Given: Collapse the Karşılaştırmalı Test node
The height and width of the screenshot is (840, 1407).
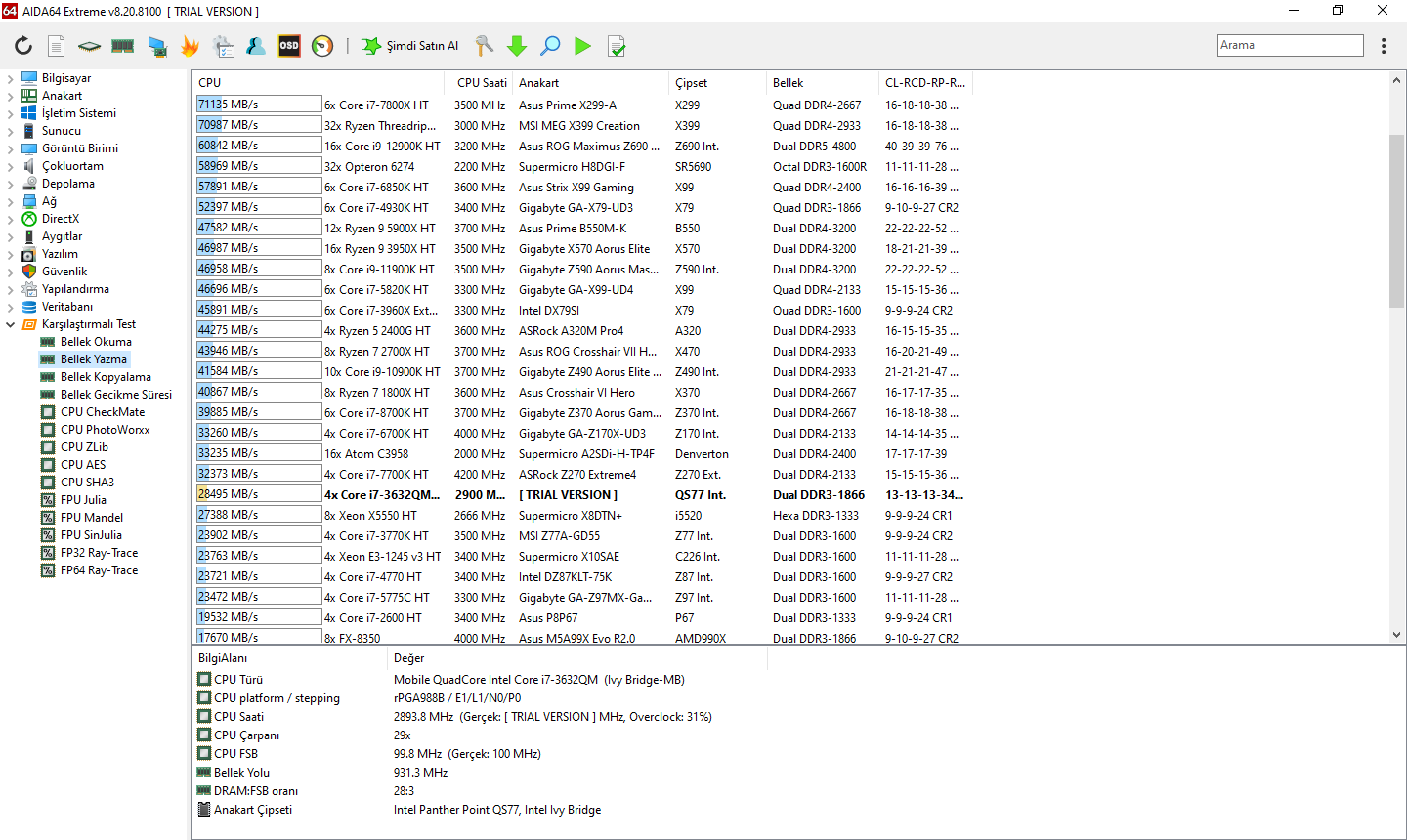Looking at the screenshot, I should (x=10, y=324).
